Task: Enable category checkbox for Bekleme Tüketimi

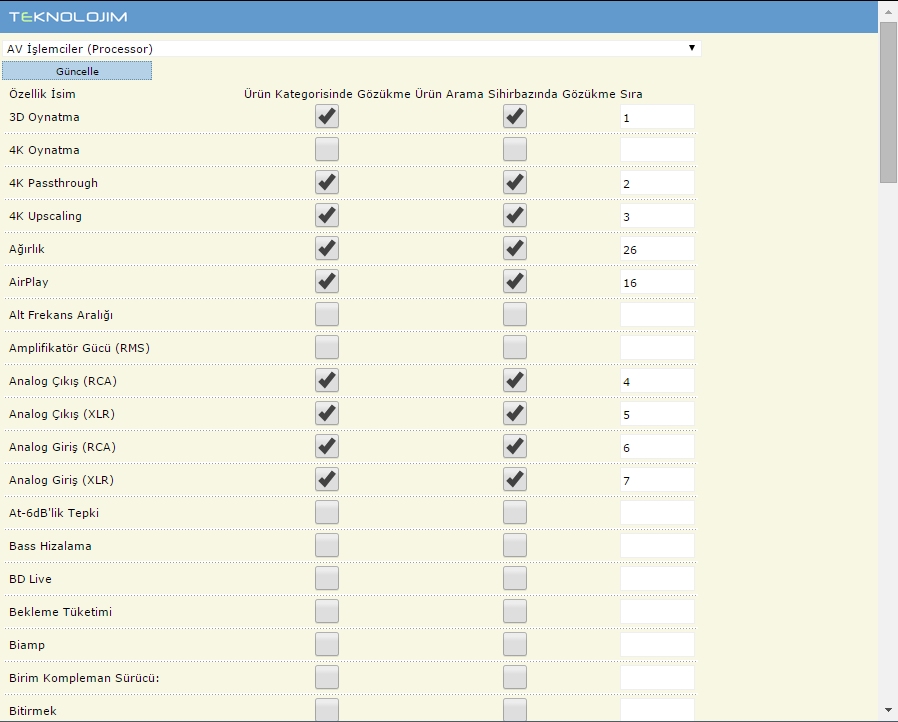Action: [x=326, y=611]
